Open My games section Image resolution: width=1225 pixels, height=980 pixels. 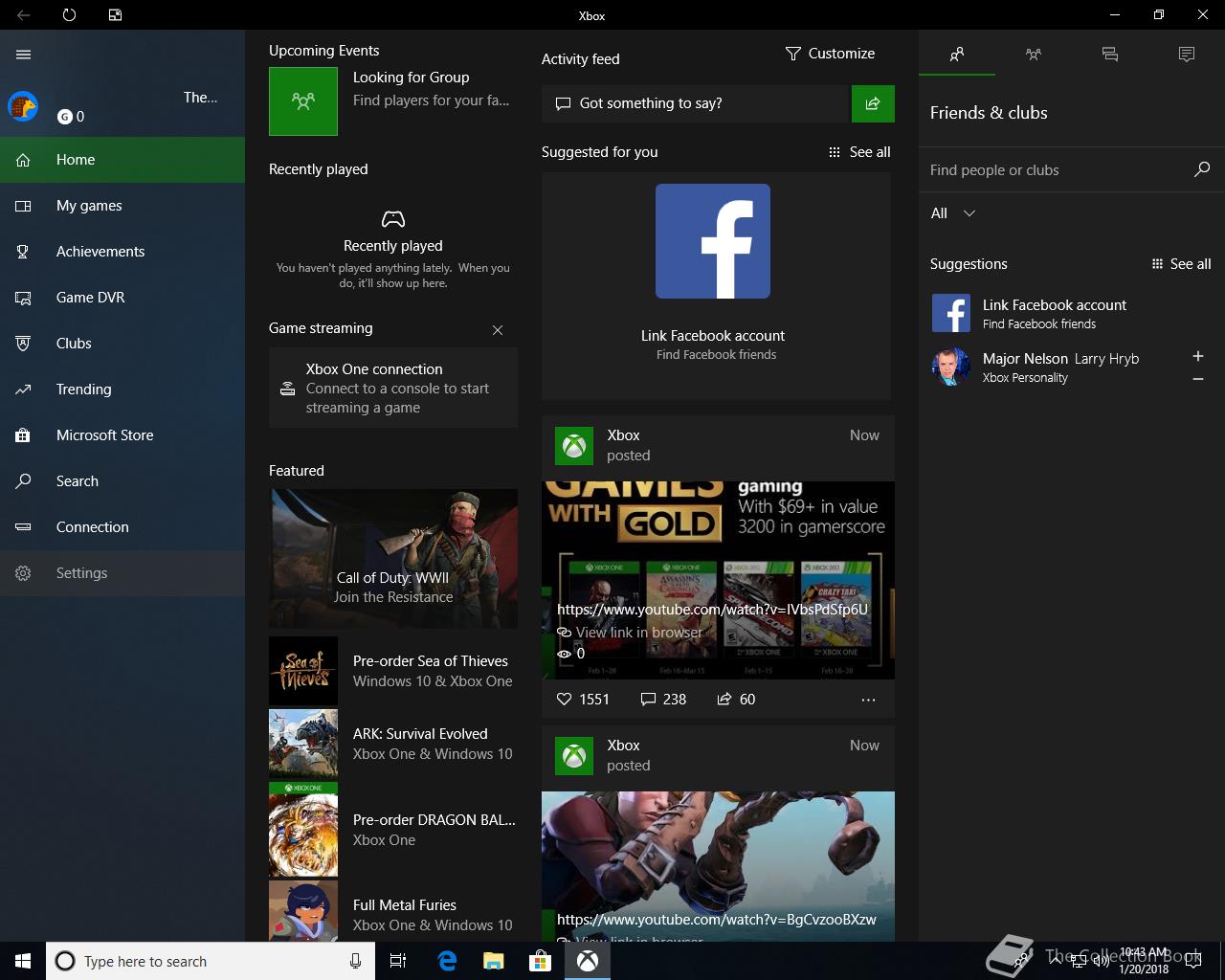point(122,206)
